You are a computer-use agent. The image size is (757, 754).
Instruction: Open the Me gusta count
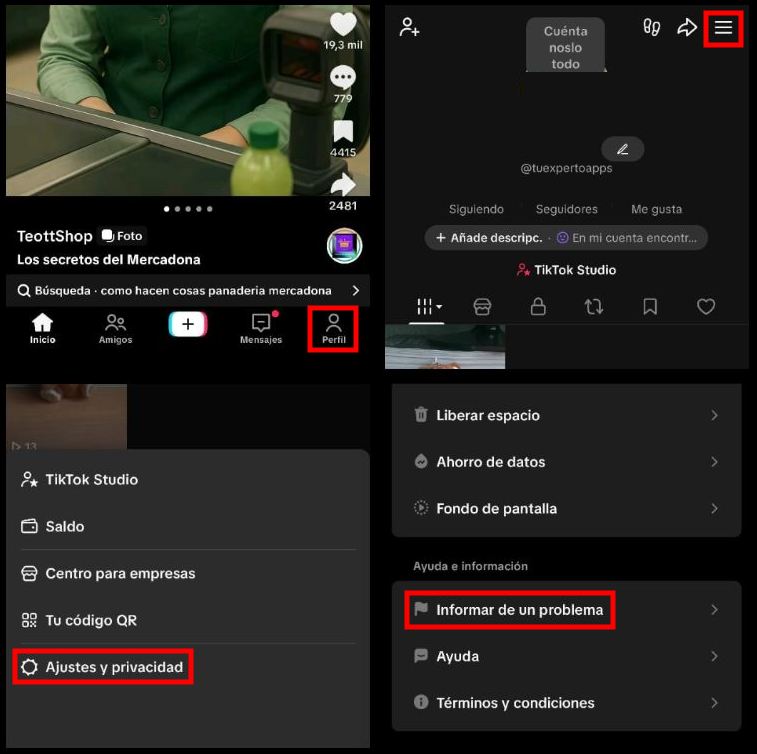click(x=657, y=209)
